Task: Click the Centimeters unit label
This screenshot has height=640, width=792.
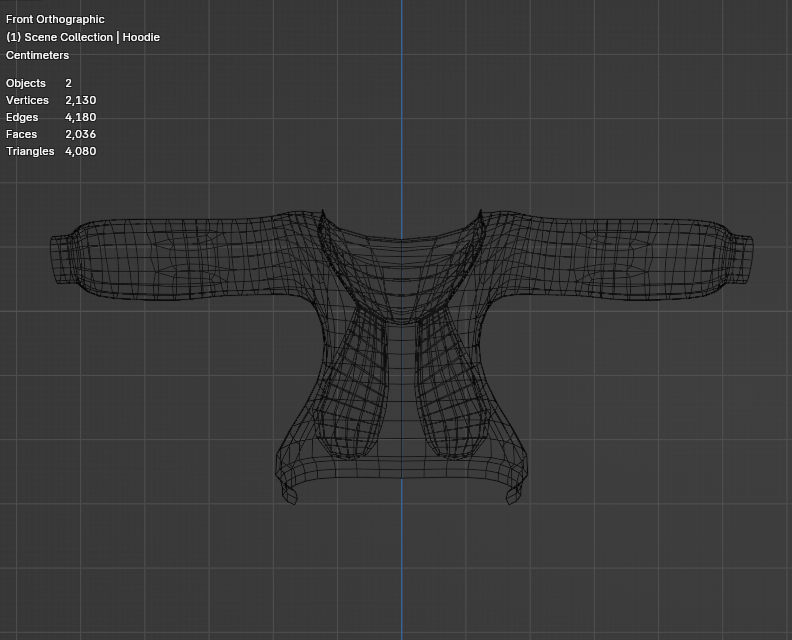Action: point(37,55)
